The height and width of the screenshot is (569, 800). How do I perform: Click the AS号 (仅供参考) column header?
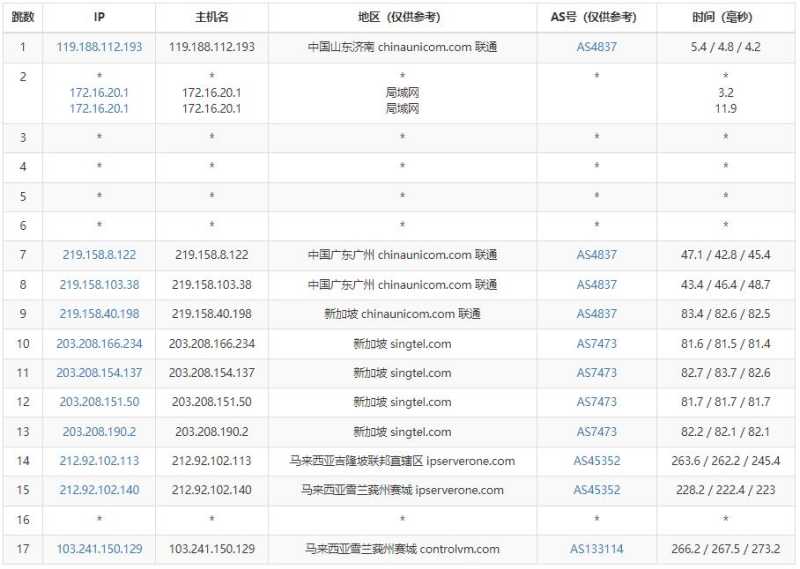pyautogui.click(x=596, y=17)
